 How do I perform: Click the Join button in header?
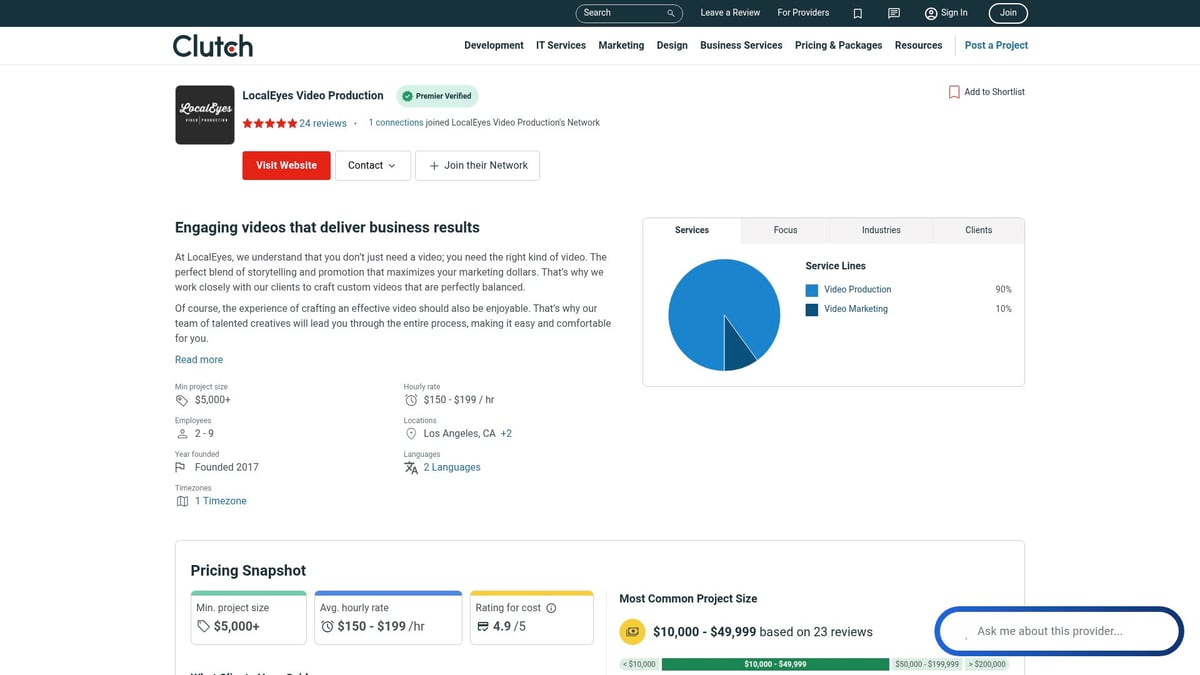click(1008, 13)
